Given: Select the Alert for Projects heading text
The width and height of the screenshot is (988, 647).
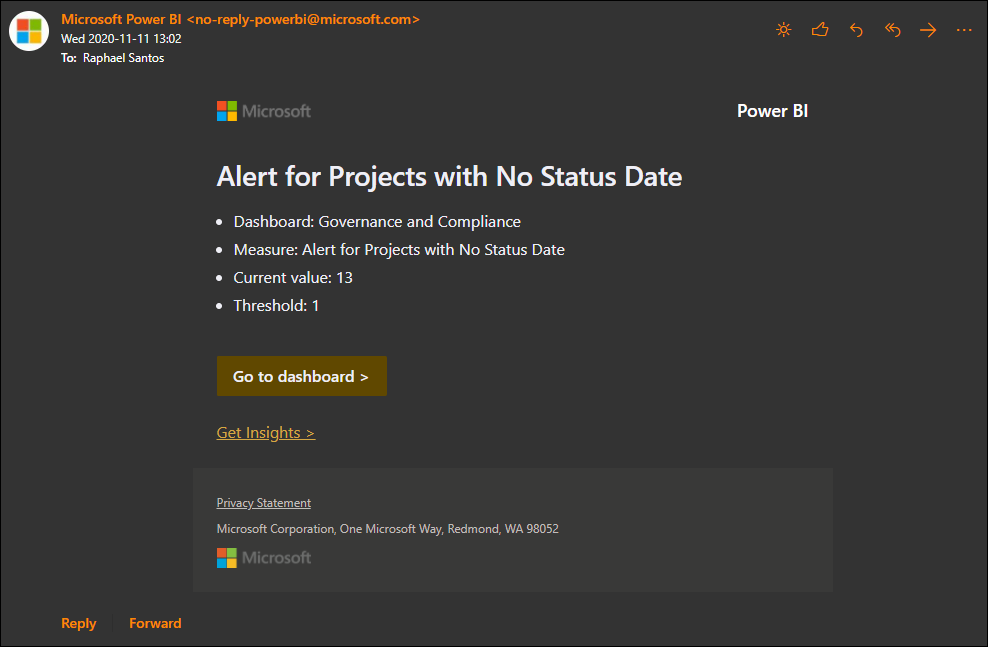Looking at the screenshot, I should 449,176.
